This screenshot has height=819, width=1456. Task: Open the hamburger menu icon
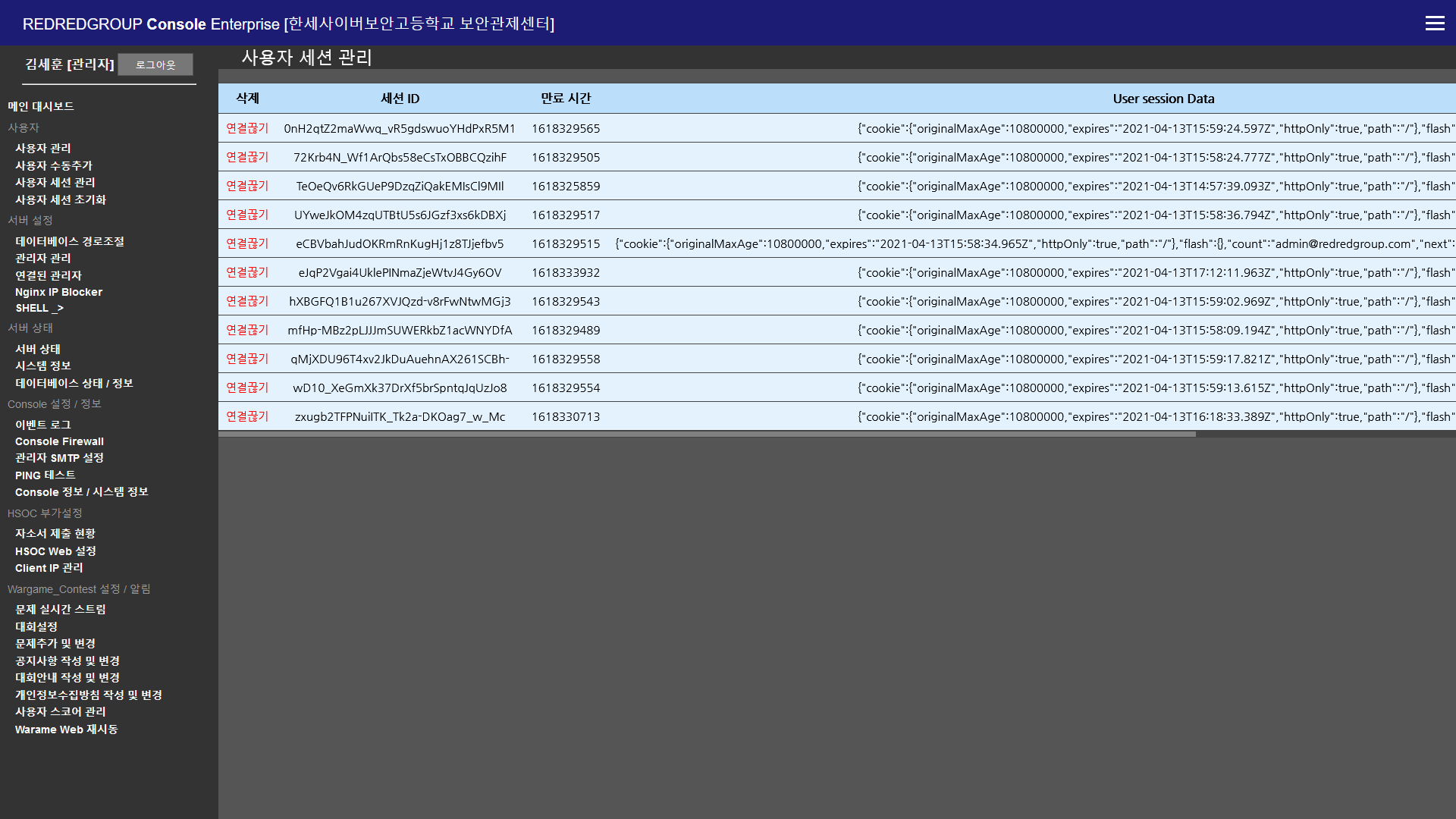[x=1434, y=24]
